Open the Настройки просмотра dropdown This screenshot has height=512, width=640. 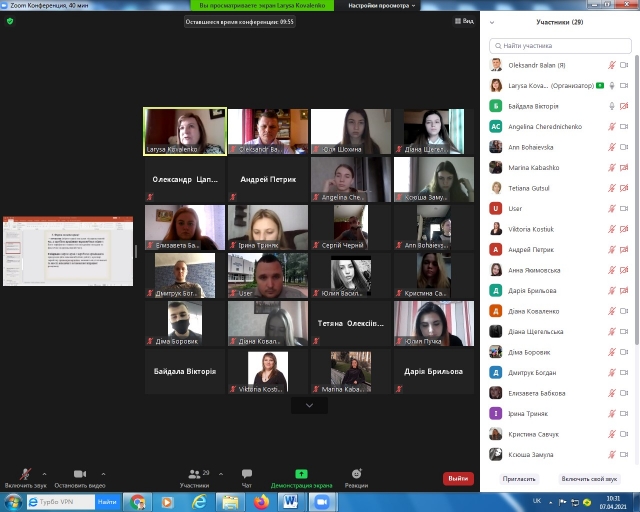(381, 5)
